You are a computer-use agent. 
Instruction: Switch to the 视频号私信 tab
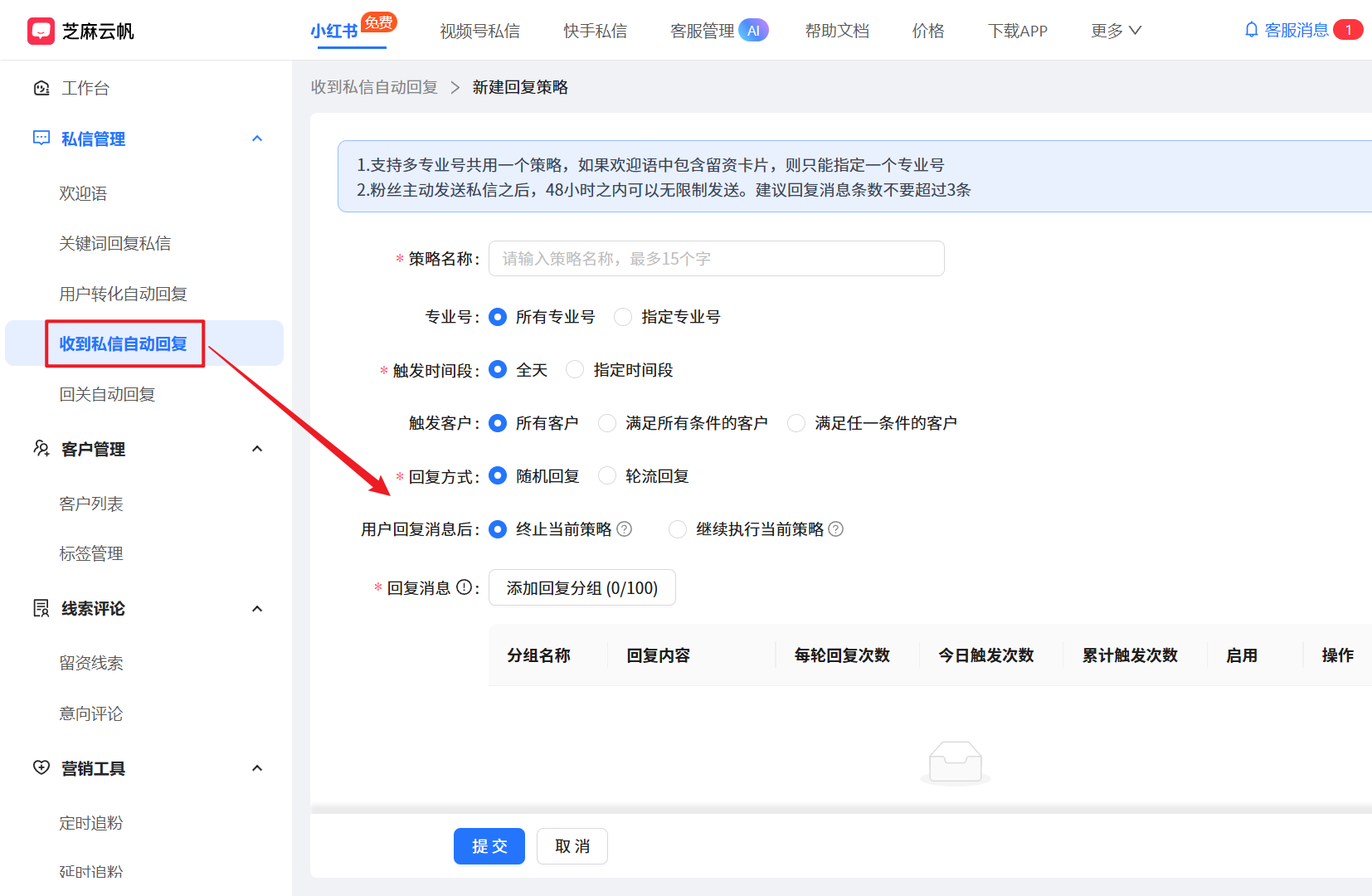479,32
